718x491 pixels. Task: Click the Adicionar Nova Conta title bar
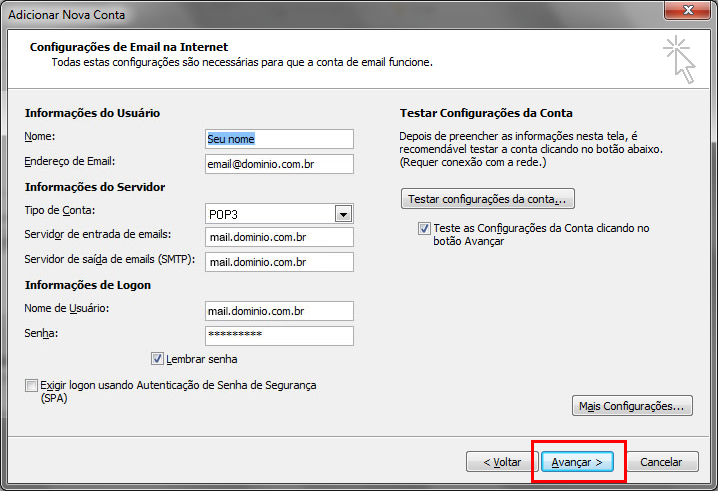coord(300,10)
